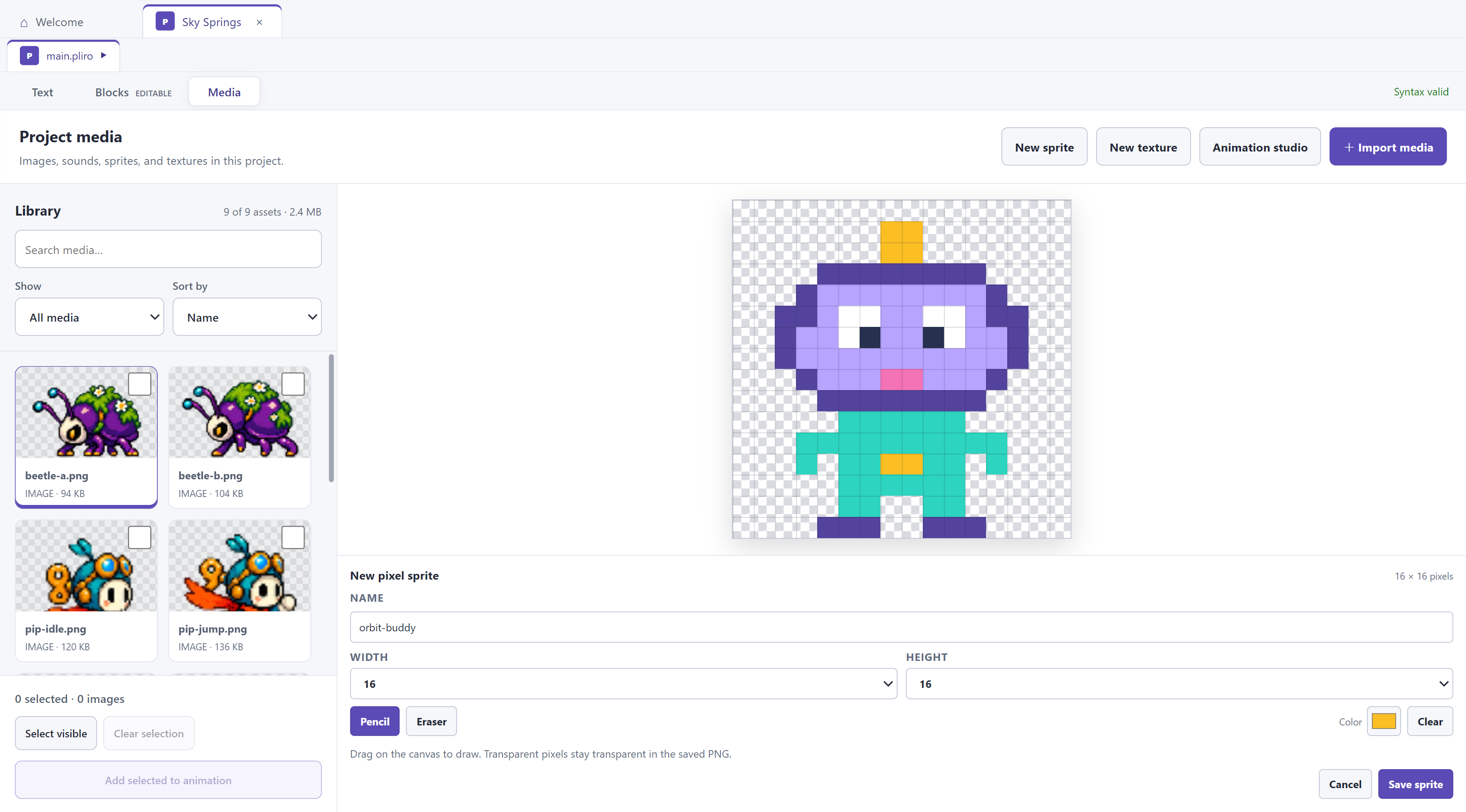Open the Show media filter dropdown
1466x812 pixels.
click(x=89, y=317)
